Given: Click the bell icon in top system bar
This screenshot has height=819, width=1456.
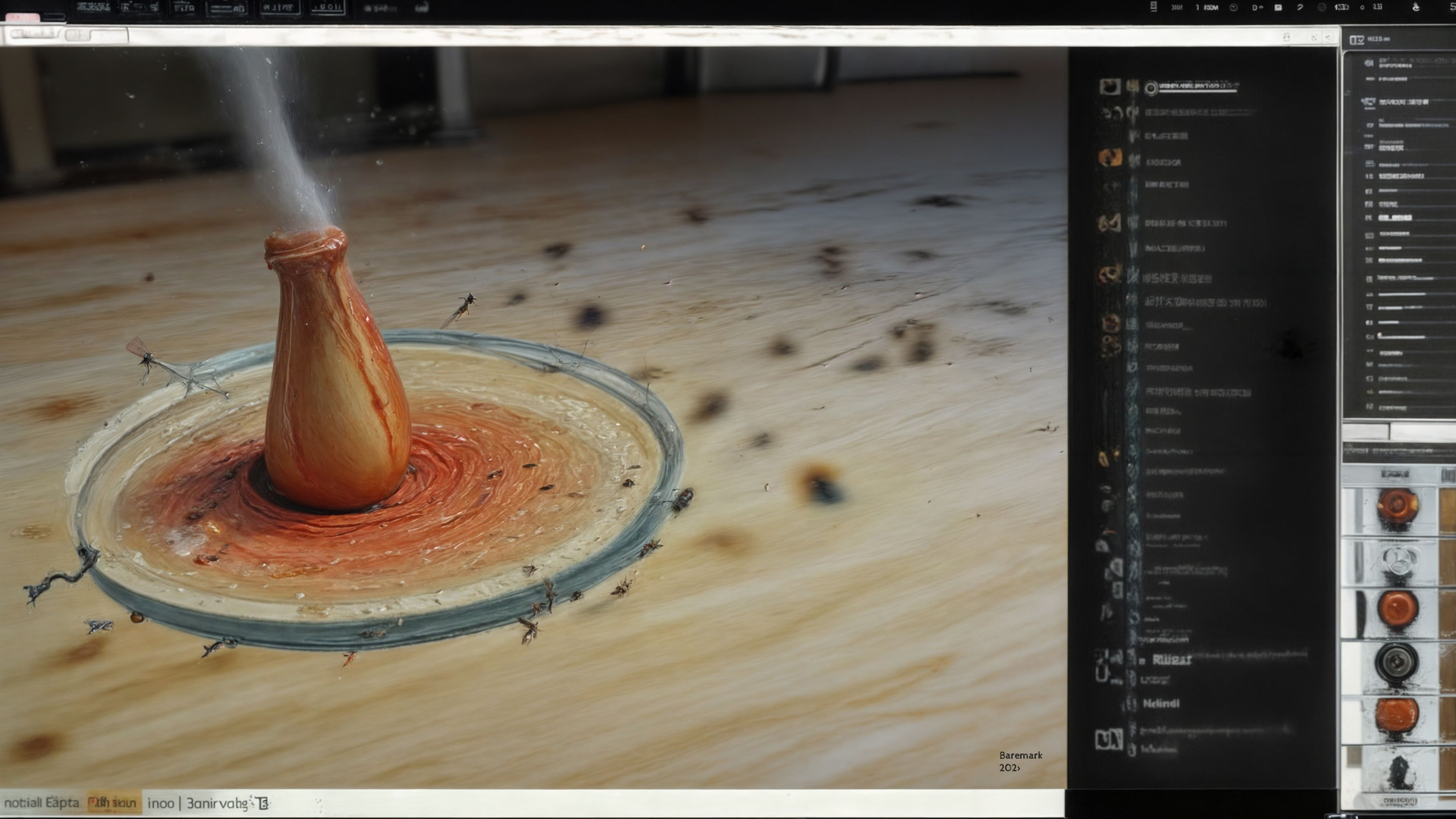Looking at the screenshot, I should (1416, 7).
